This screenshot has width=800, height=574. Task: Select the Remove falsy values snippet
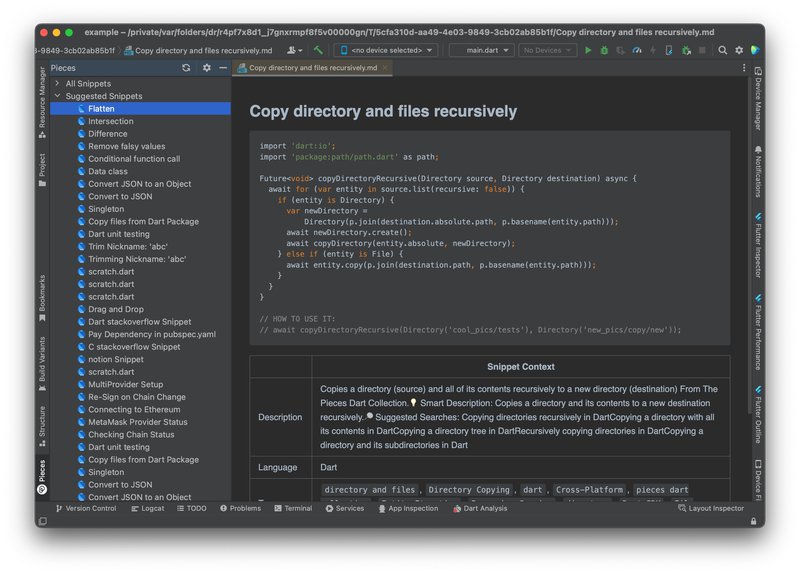[x=140, y=146]
